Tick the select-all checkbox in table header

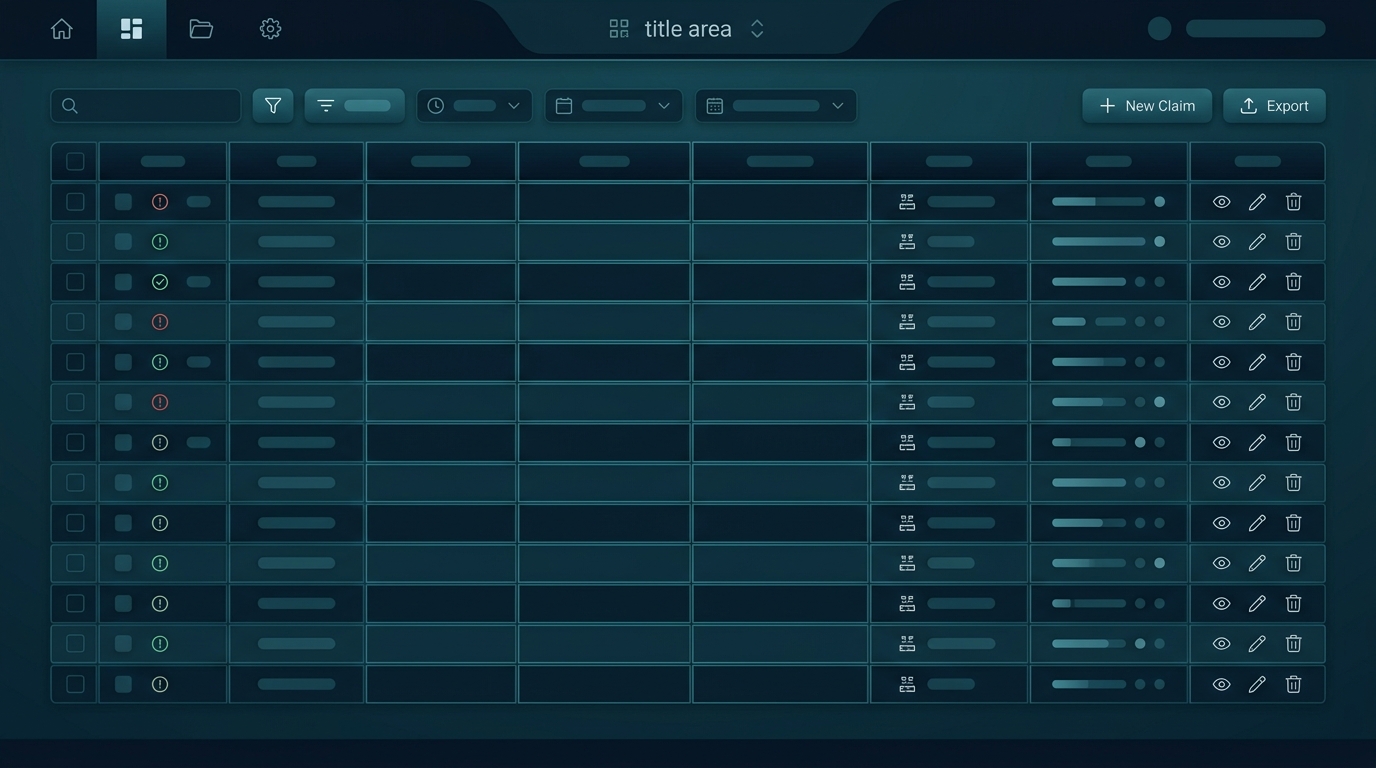[75, 161]
